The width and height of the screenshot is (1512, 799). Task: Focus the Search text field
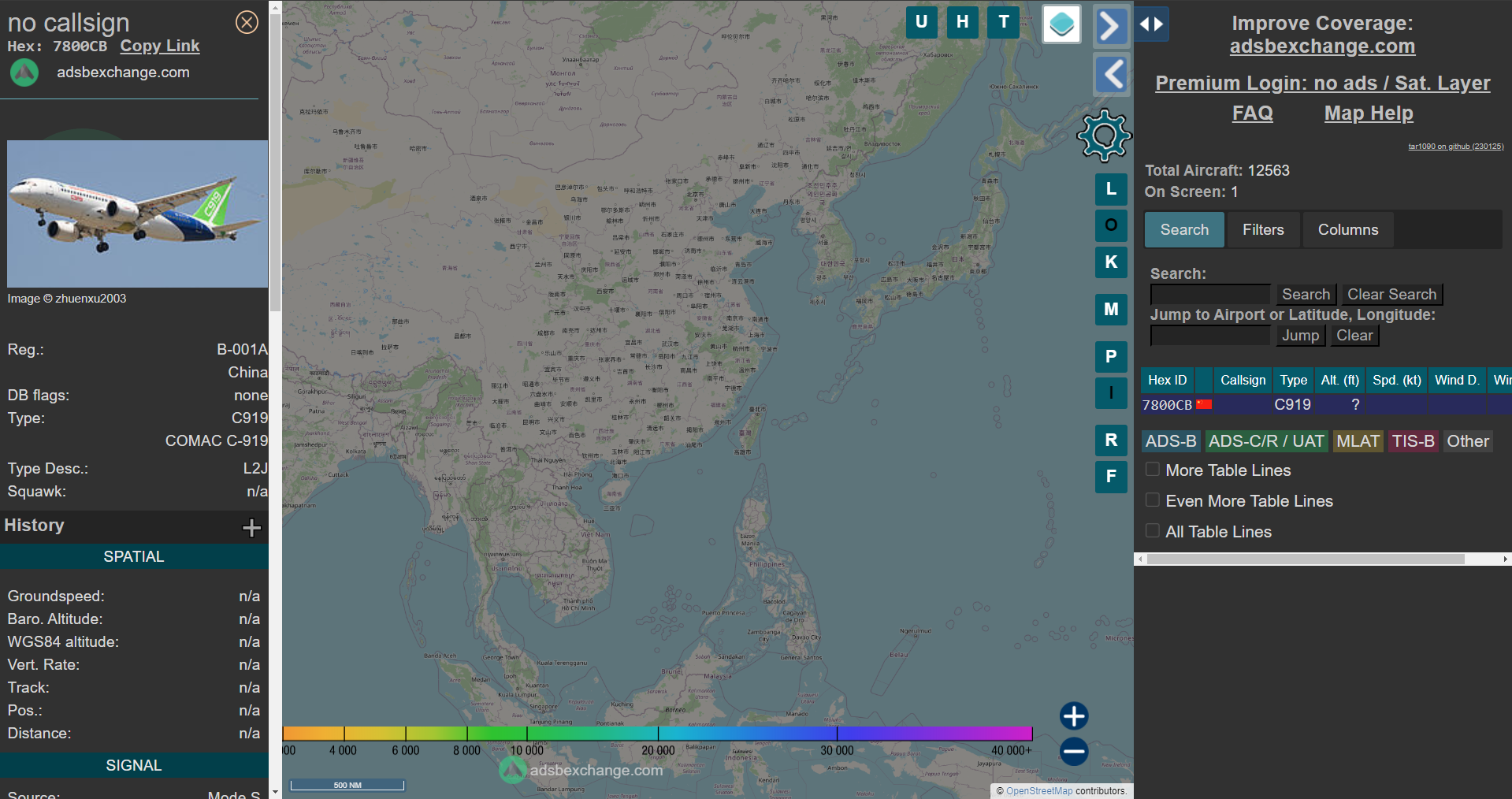pyautogui.click(x=1210, y=294)
